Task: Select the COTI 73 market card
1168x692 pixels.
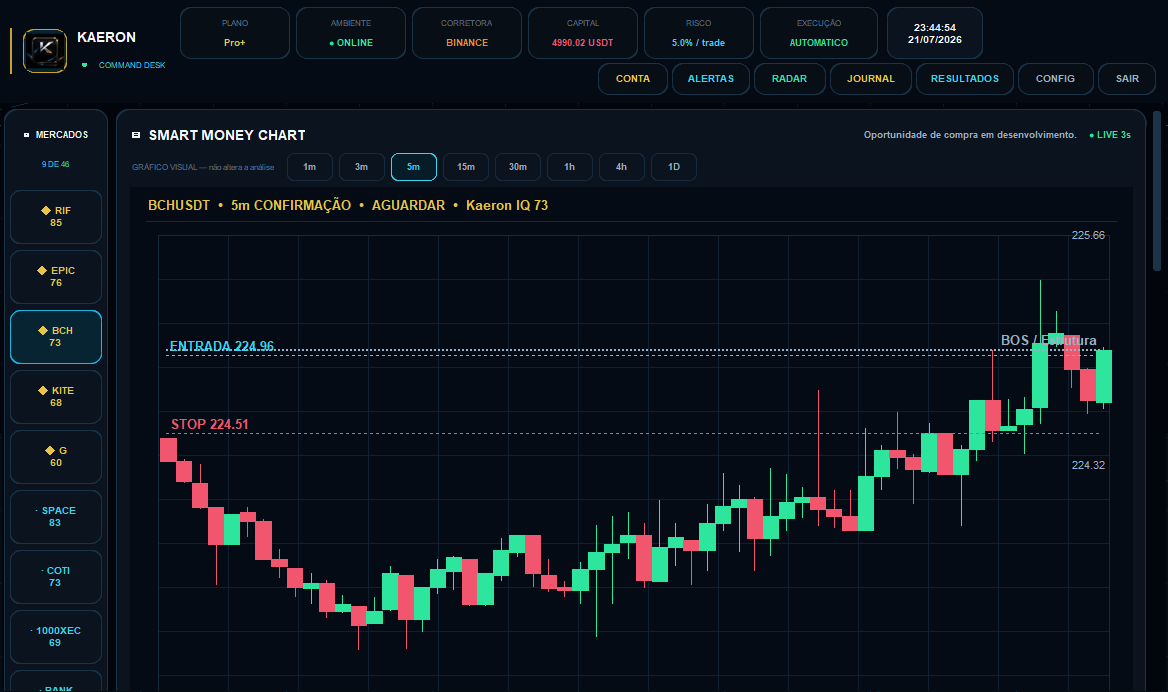Action: [x=56, y=577]
